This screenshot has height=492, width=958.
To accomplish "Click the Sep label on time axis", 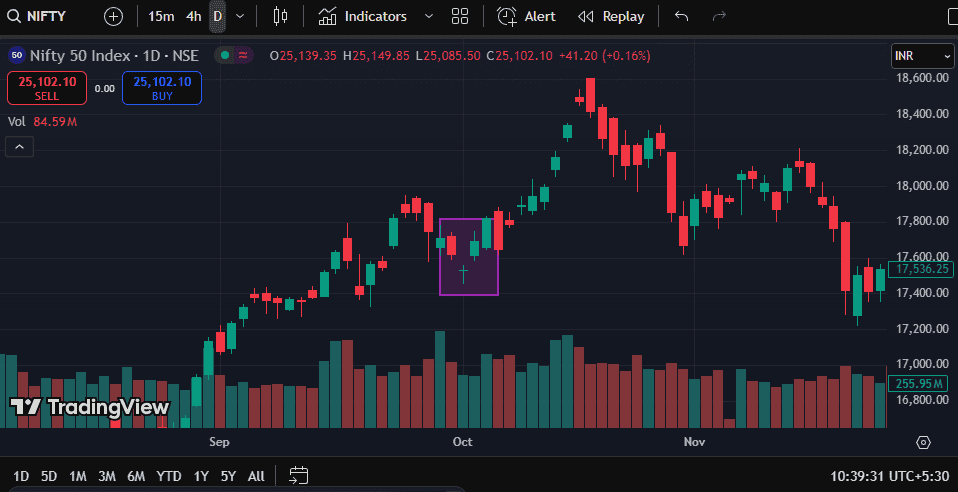I will click(x=219, y=442).
